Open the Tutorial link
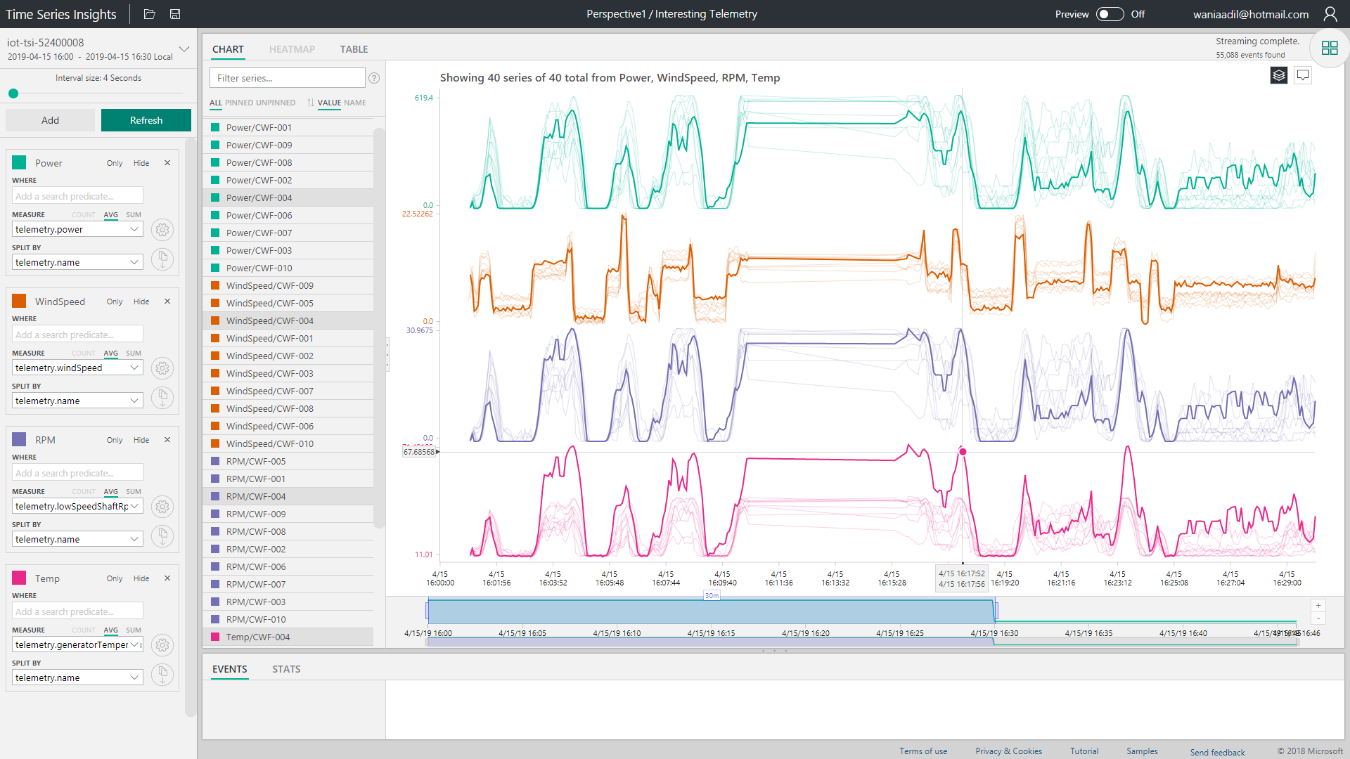This screenshot has width=1350, height=759. tap(1084, 751)
